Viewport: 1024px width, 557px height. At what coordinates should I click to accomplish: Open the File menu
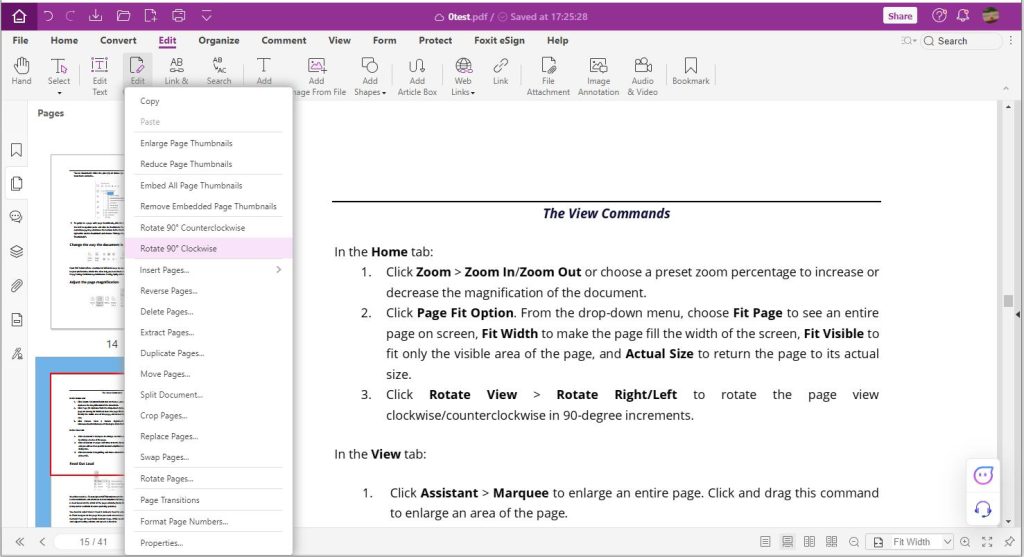click(20, 40)
